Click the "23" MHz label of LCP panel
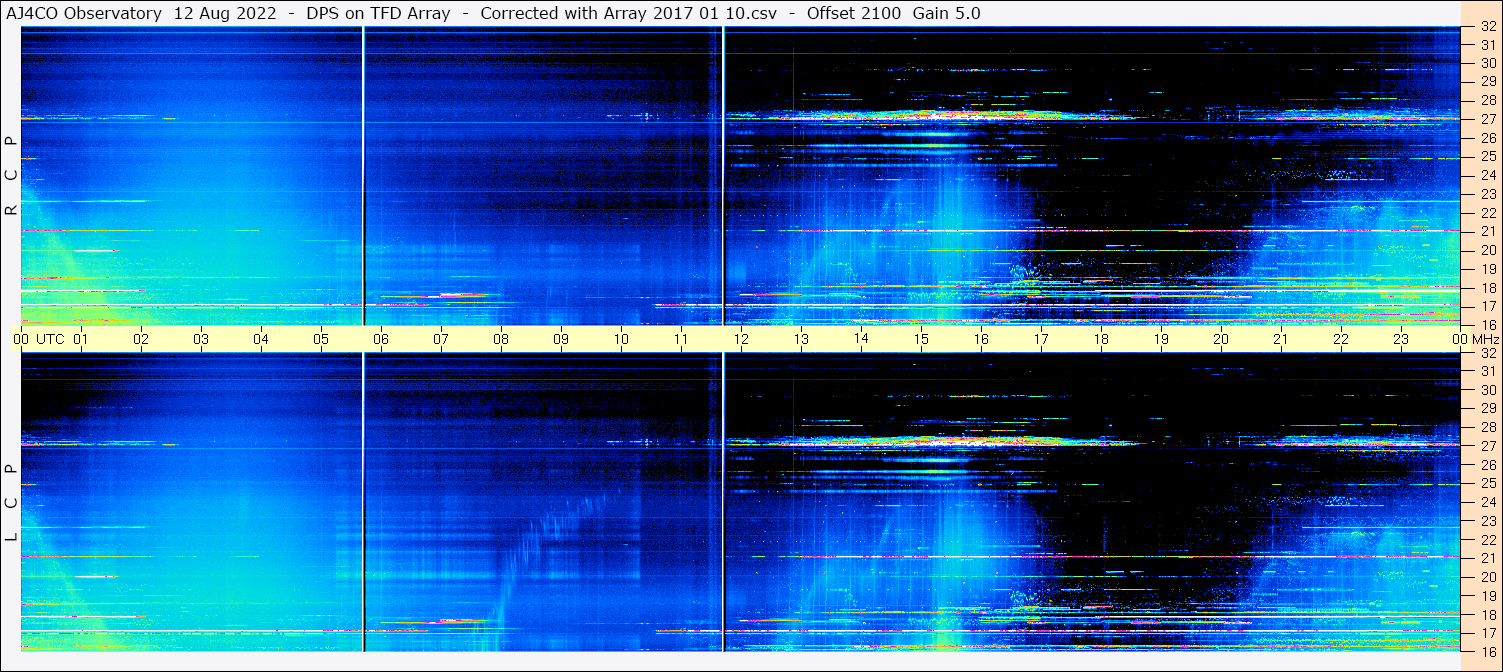 pos(1488,521)
